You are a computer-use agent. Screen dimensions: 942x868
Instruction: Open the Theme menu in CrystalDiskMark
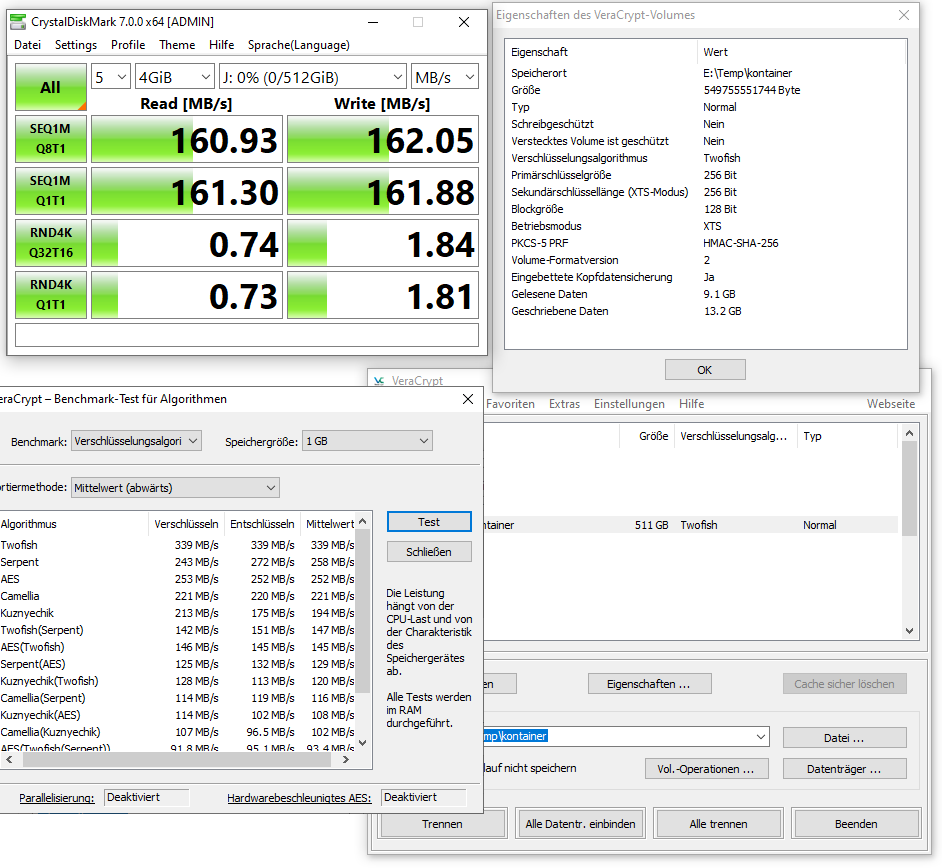177,45
